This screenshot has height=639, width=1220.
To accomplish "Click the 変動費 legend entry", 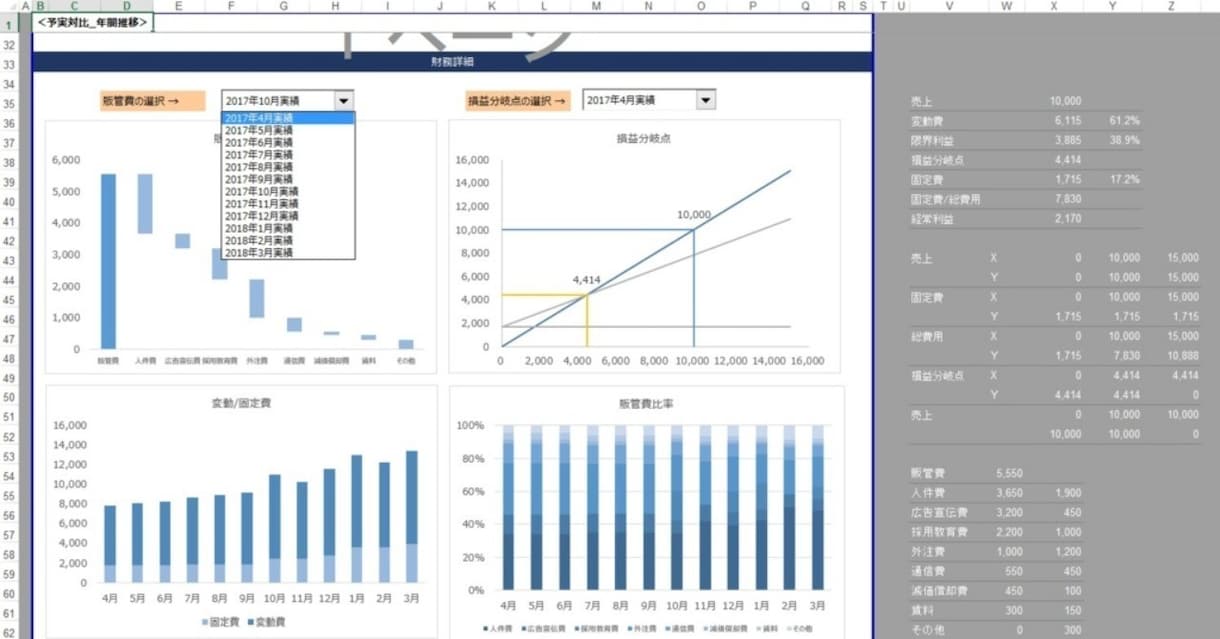I will [262, 622].
